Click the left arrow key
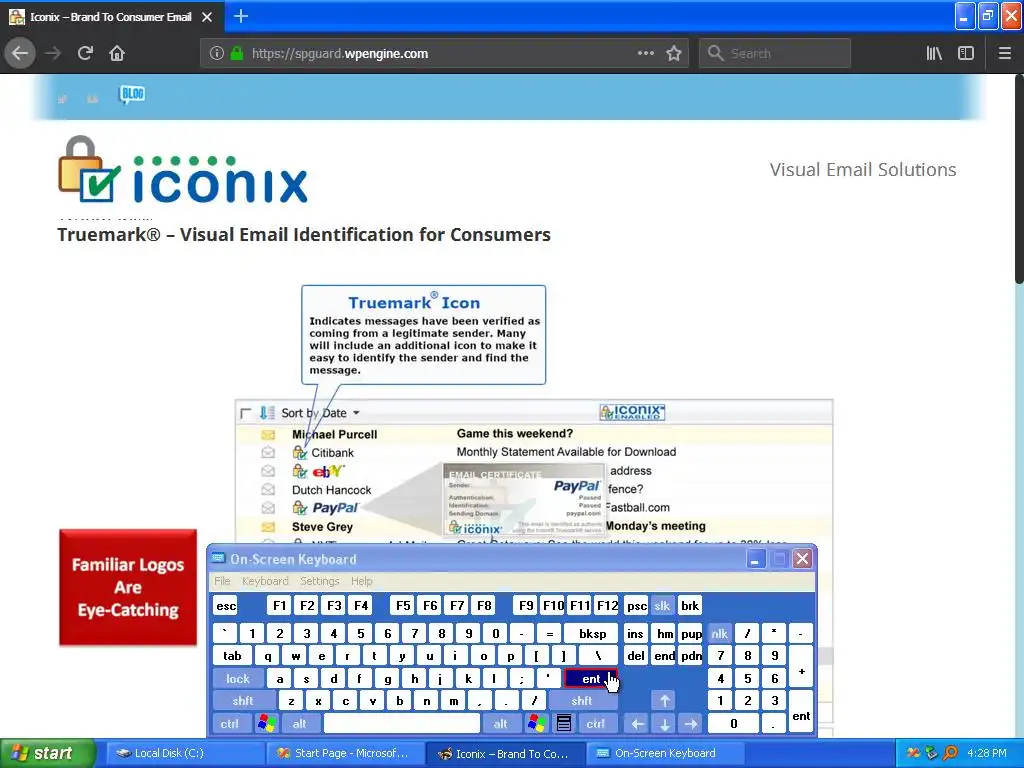The image size is (1024, 768). 638,724
